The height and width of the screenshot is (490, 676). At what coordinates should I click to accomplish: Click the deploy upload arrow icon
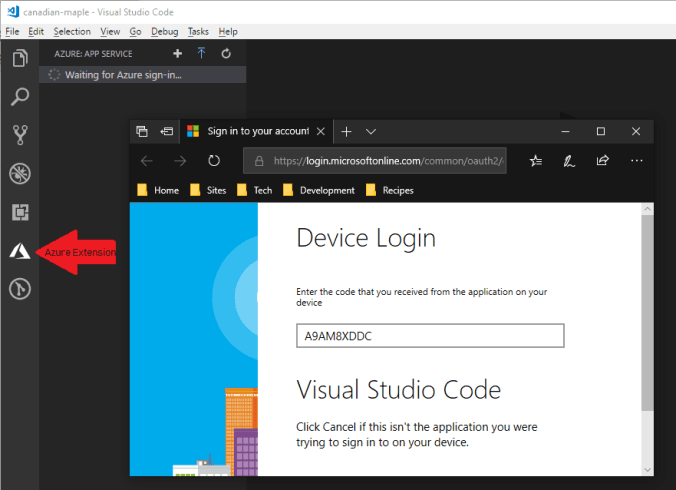(201, 53)
